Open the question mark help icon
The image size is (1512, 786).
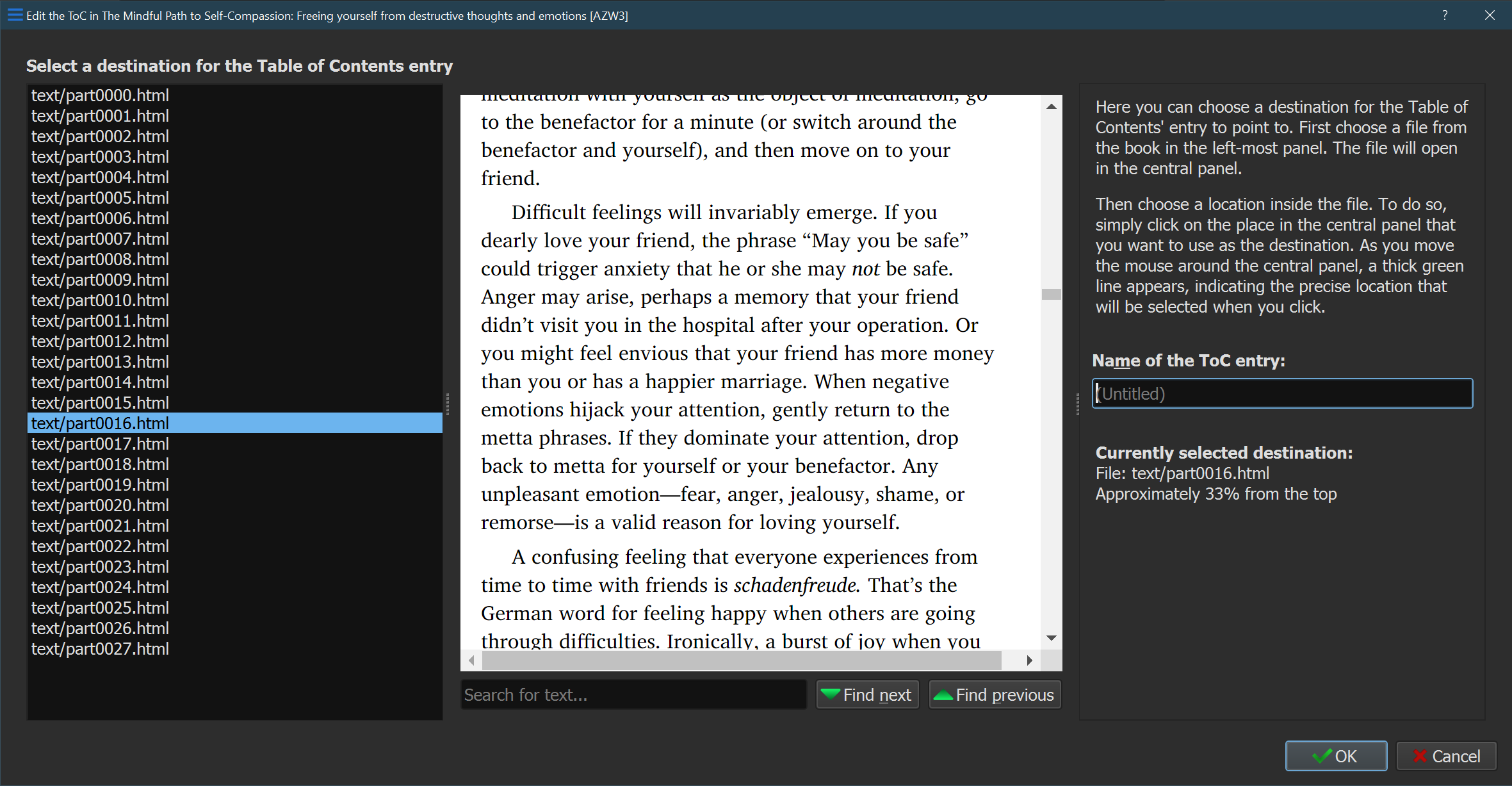tap(1445, 15)
